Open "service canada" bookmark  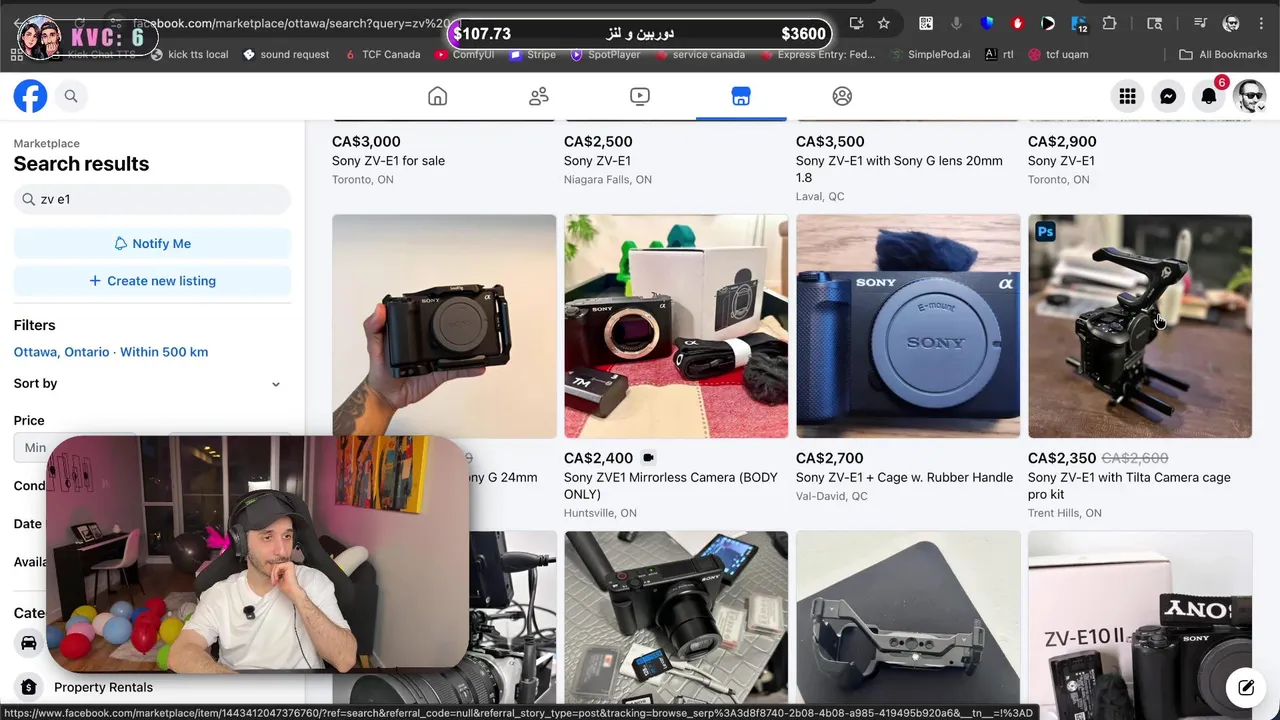pos(700,54)
